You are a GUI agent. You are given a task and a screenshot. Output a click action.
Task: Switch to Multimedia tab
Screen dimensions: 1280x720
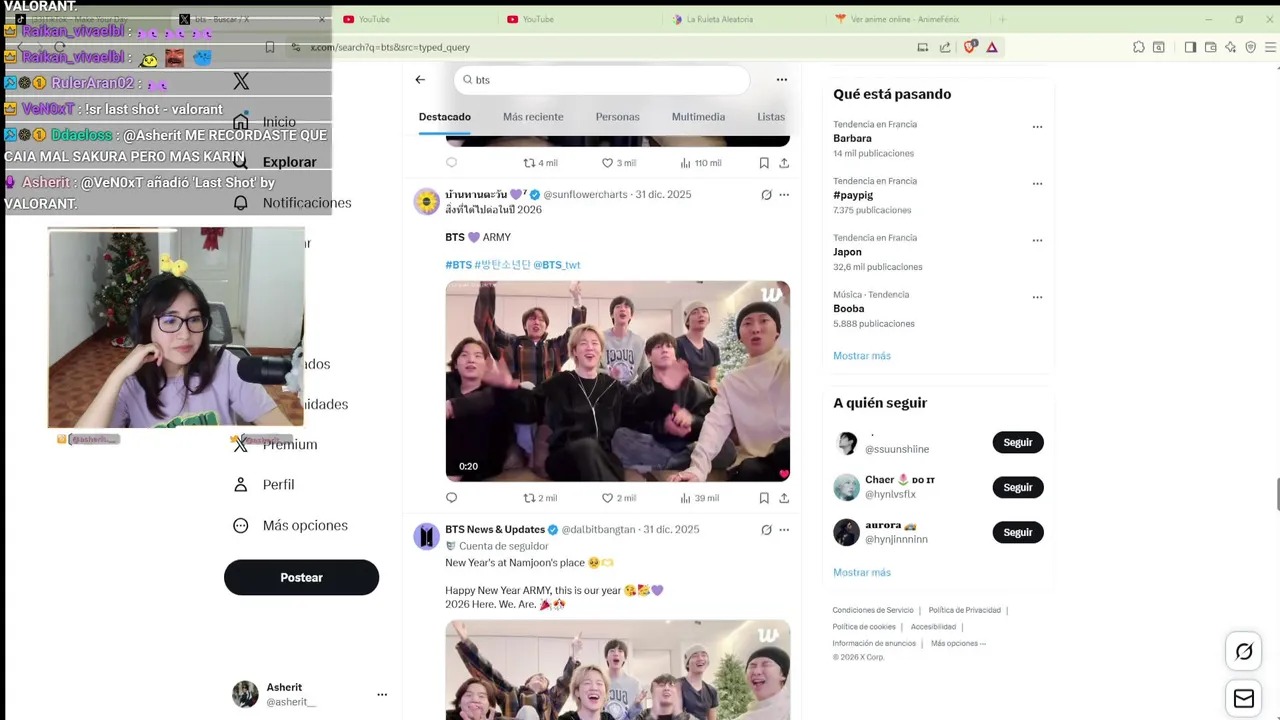point(698,117)
